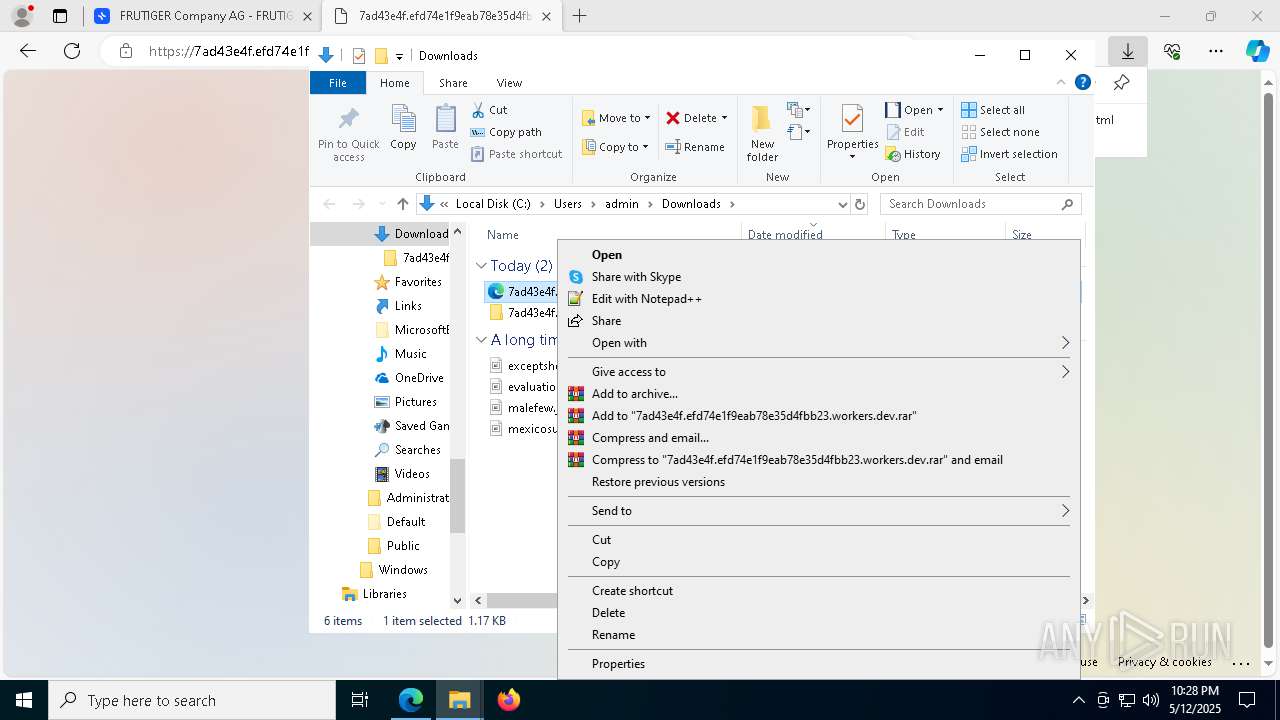Open Windows Start menu

[x=24, y=700]
